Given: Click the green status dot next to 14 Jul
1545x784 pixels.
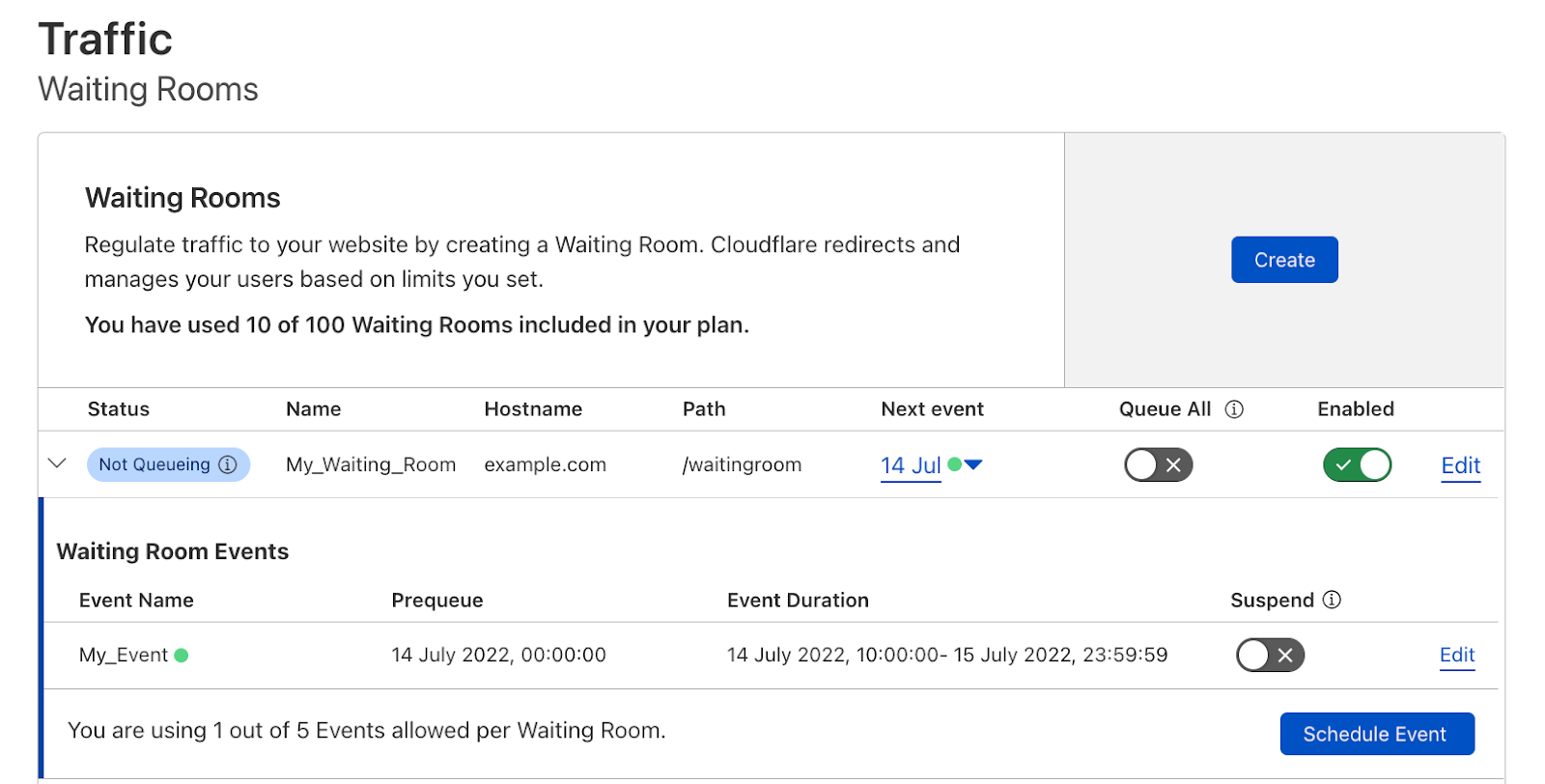Looking at the screenshot, I should tap(954, 464).
